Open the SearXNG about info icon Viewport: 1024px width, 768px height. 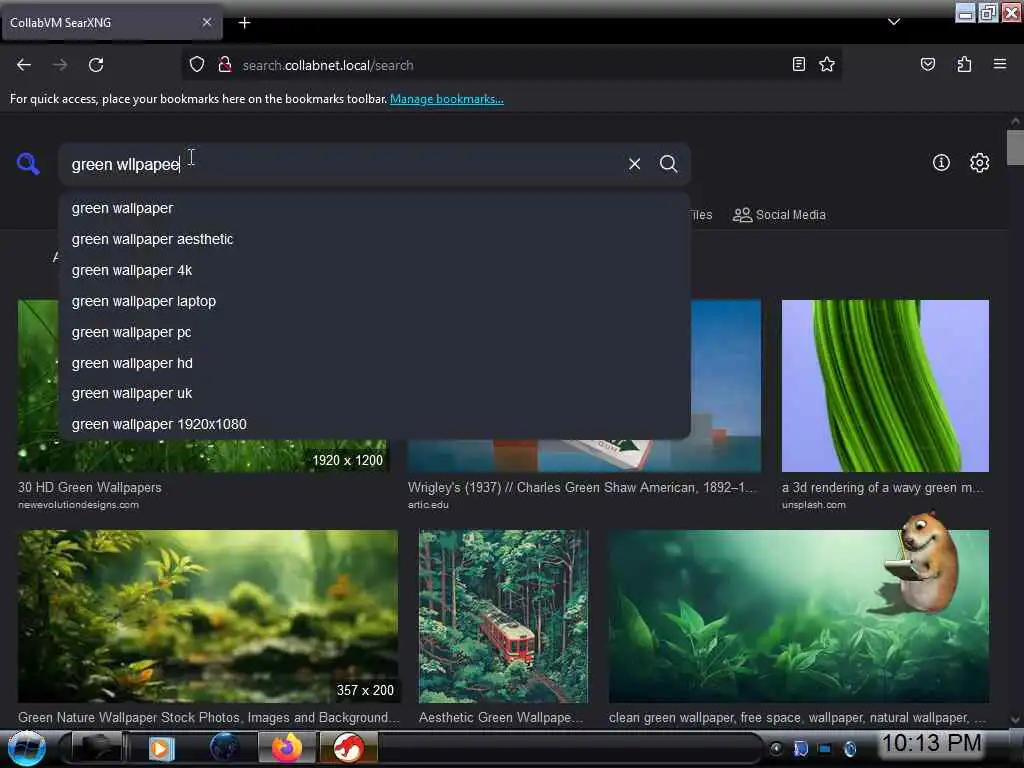[941, 163]
